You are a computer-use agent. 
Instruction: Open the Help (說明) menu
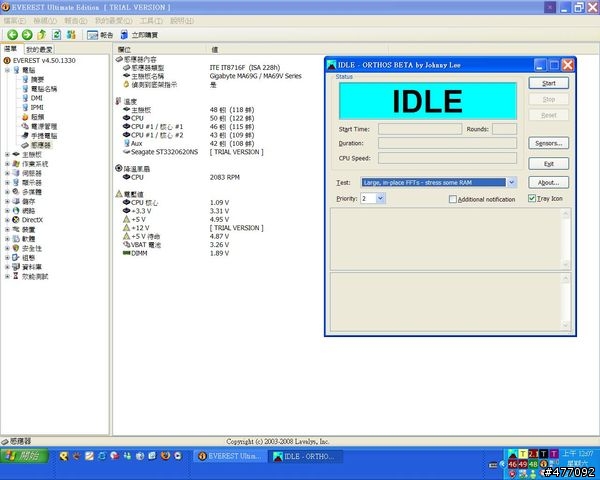[x=181, y=21]
